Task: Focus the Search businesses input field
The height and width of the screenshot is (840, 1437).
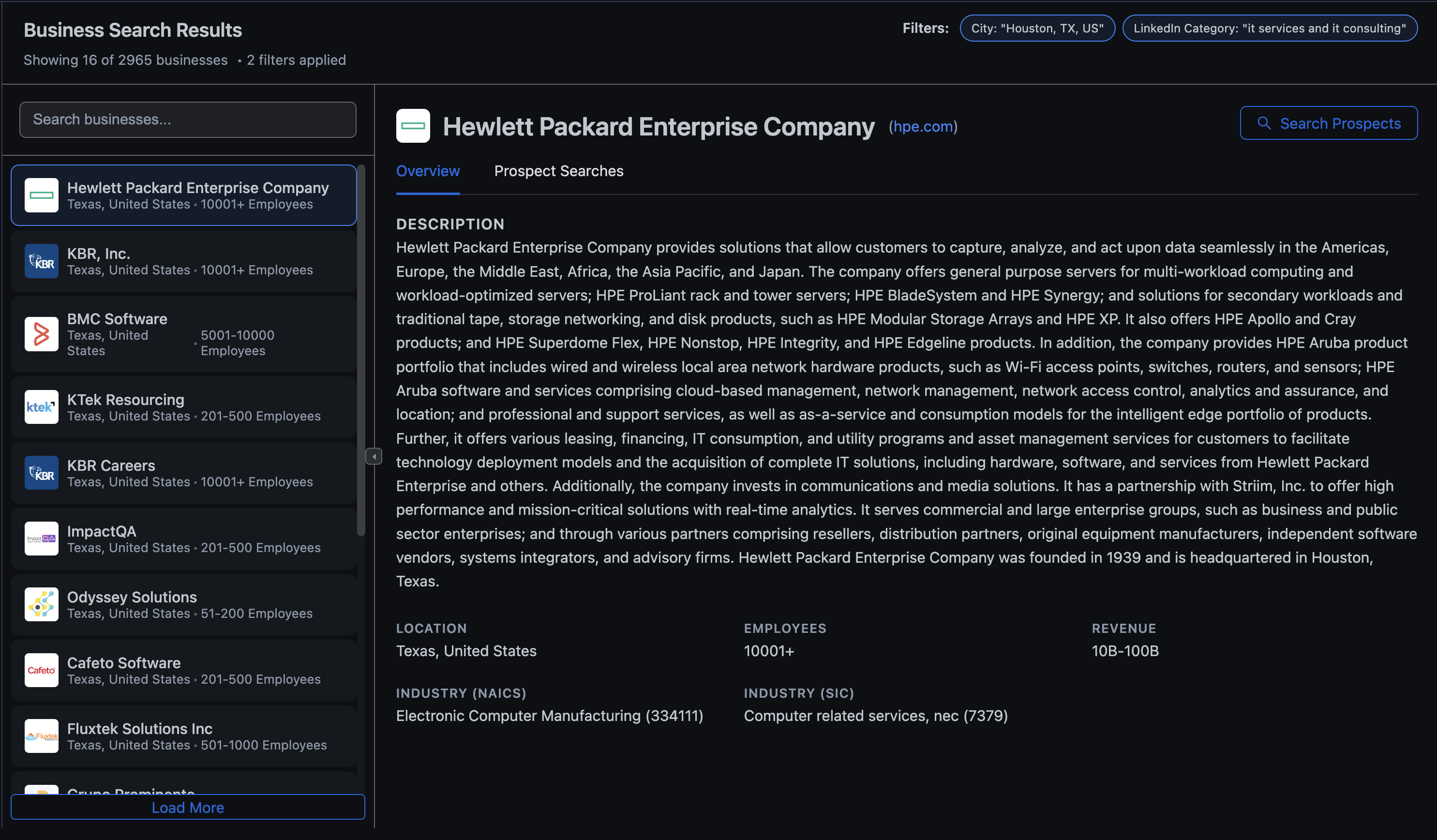Action: pos(188,120)
